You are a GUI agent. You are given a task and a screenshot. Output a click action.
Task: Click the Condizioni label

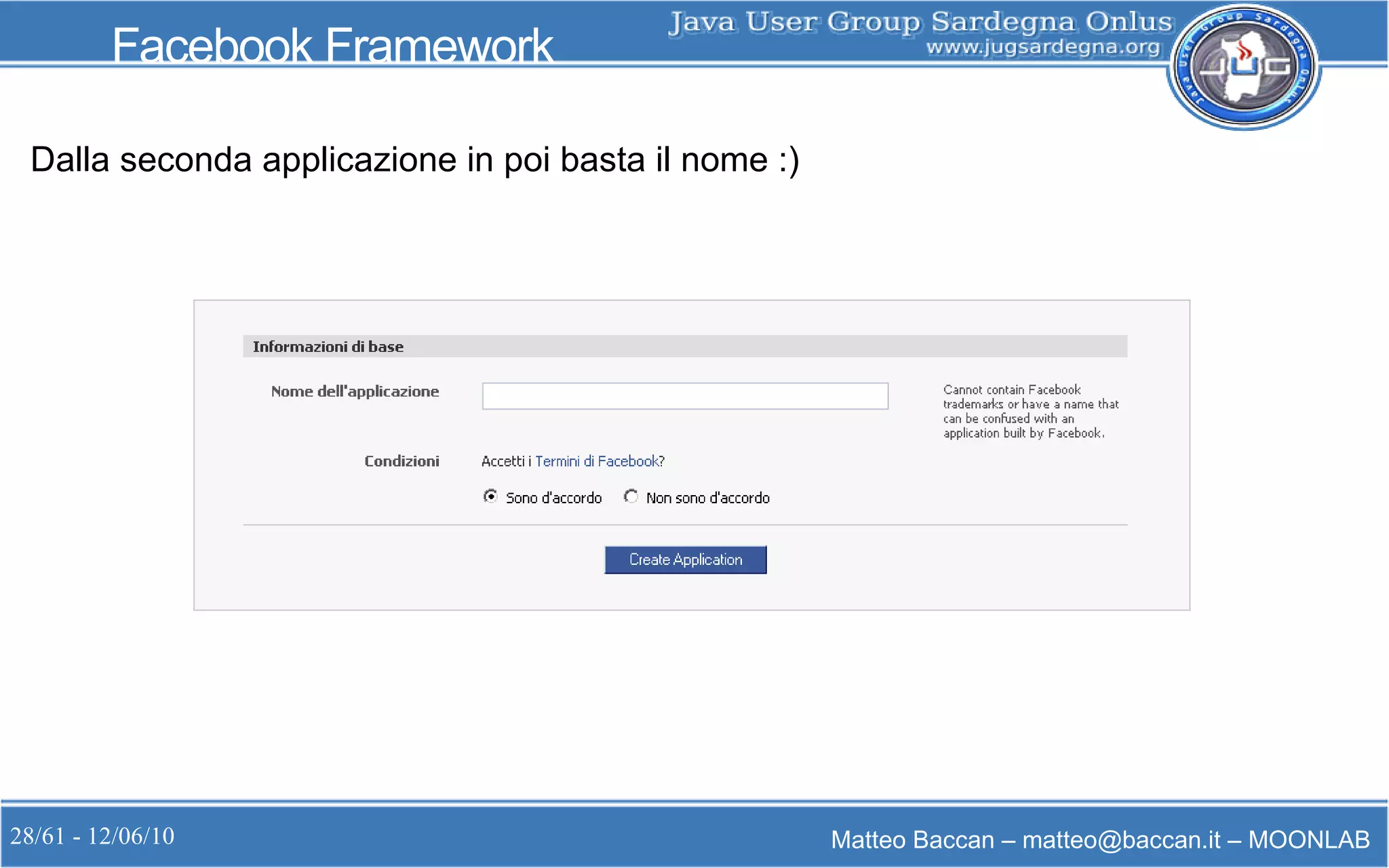pos(402,461)
